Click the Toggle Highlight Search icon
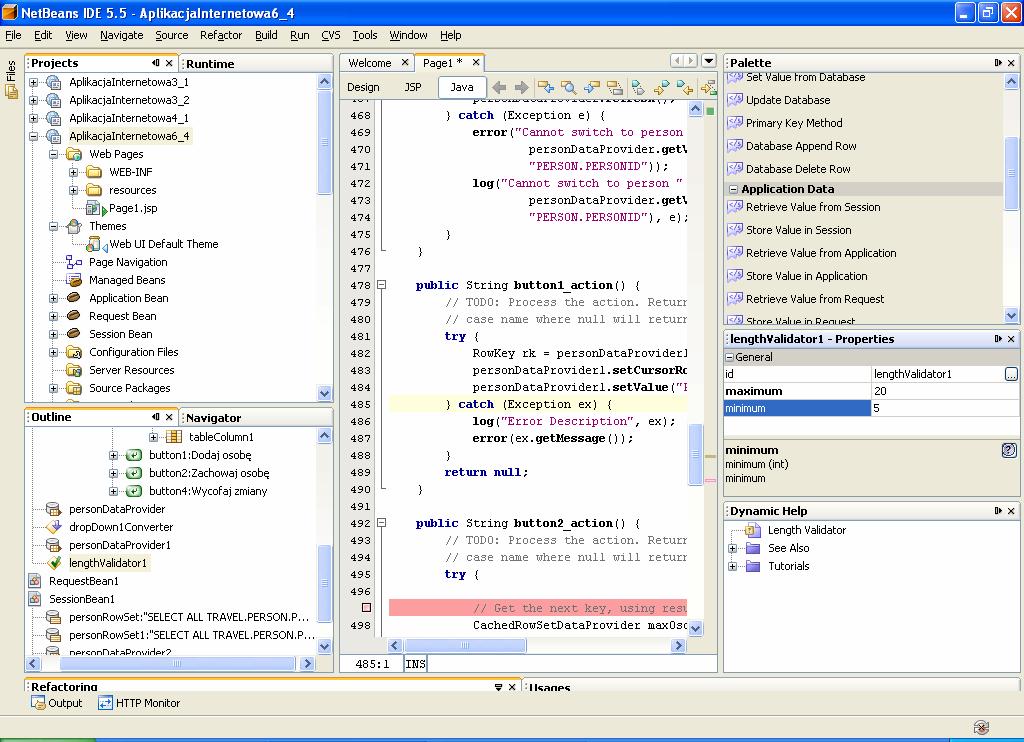Screen dimensions: 1024x742 pos(615,87)
